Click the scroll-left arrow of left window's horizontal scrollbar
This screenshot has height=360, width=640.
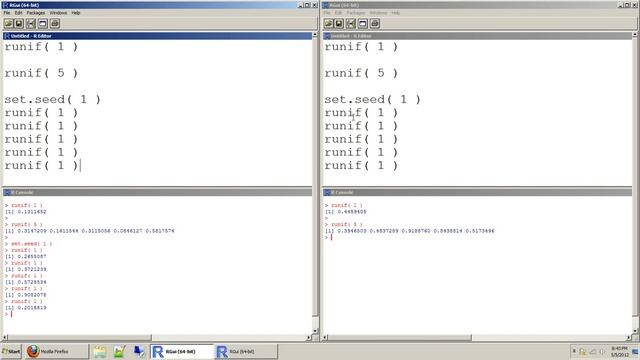click(5, 338)
